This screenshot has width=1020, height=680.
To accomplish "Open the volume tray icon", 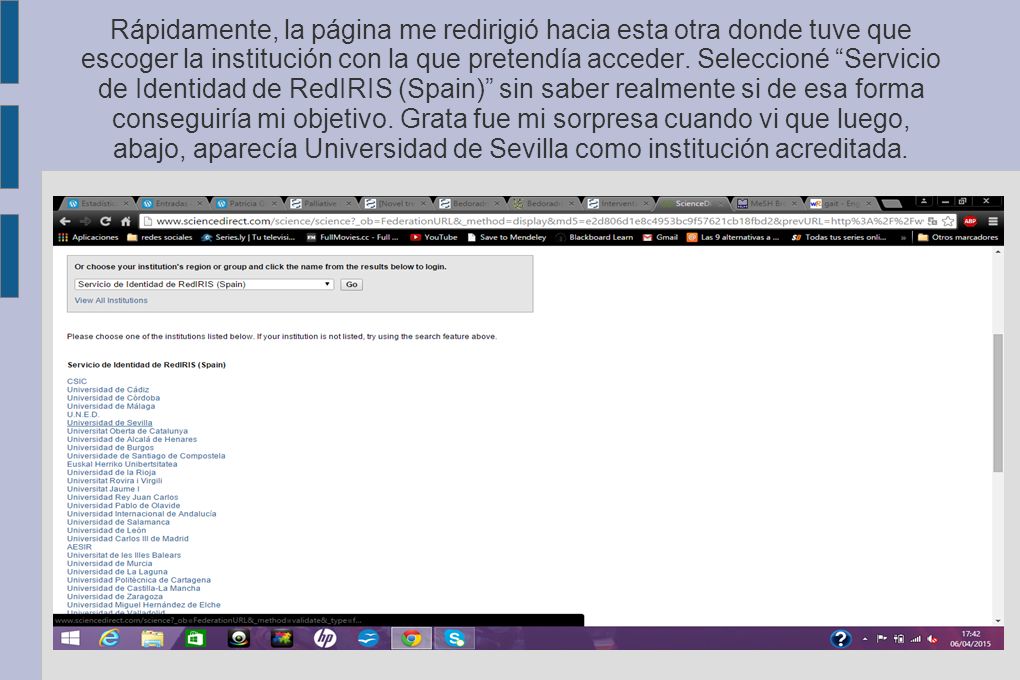I will pos(932,639).
